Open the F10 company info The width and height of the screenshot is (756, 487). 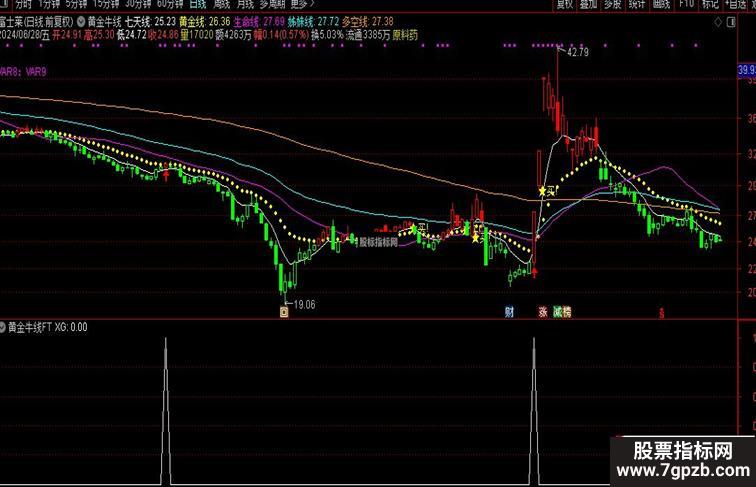click(x=686, y=4)
